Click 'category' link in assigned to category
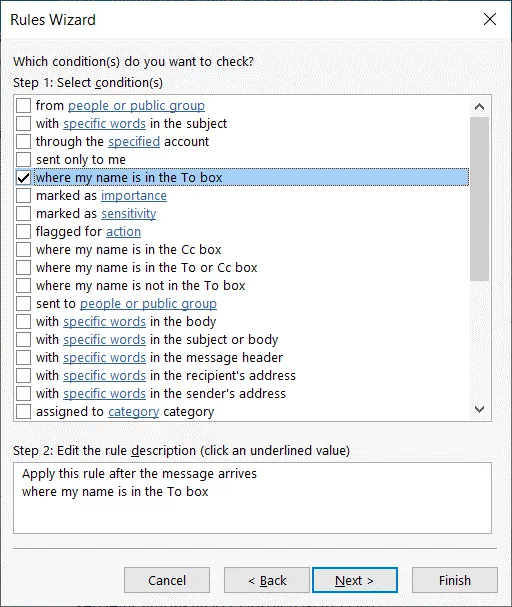Viewport: 512px width, 607px height. 134,412
